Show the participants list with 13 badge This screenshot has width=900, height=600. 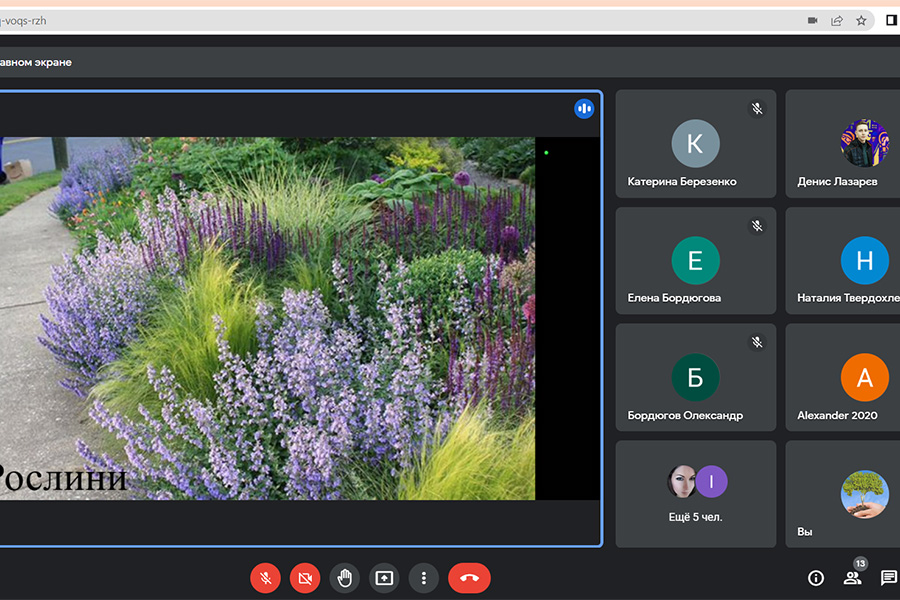coord(852,577)
